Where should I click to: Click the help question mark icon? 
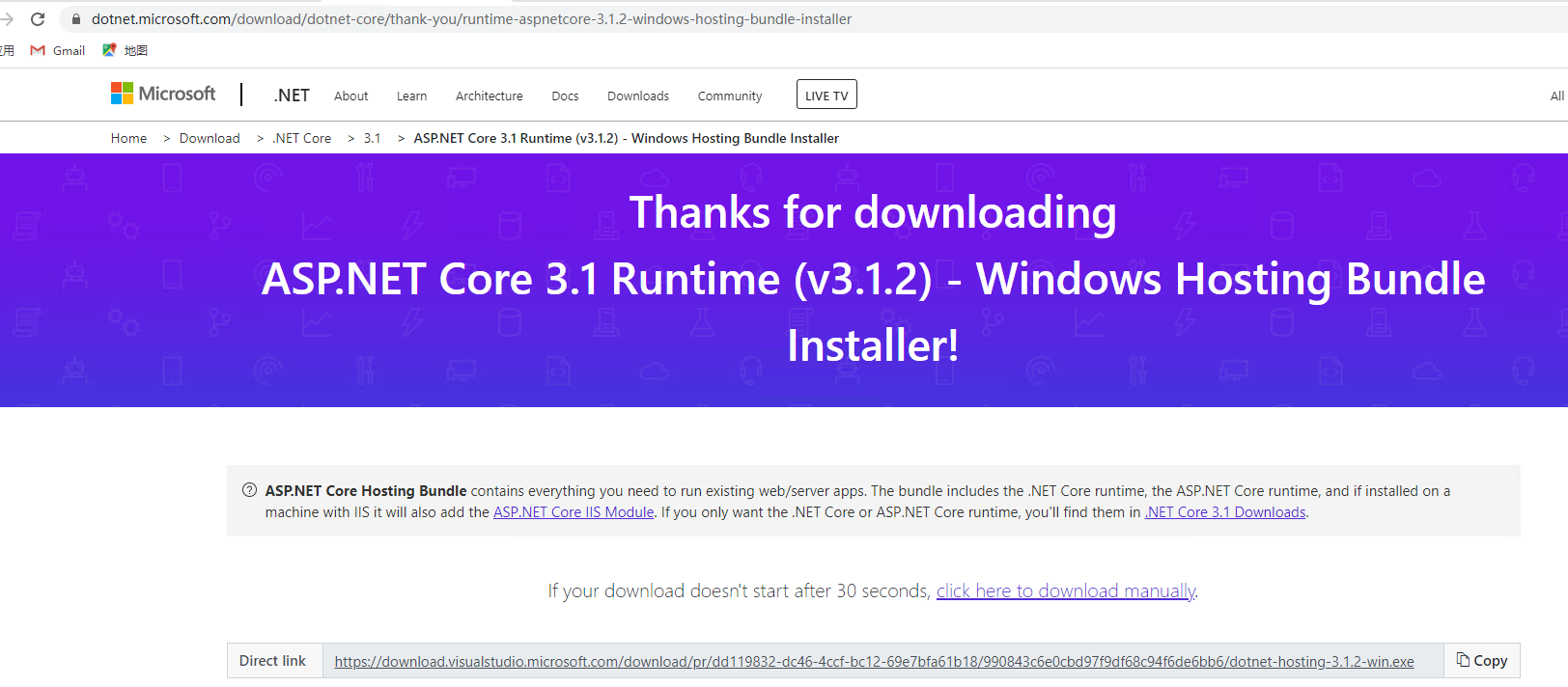click(x=249, y=490)
